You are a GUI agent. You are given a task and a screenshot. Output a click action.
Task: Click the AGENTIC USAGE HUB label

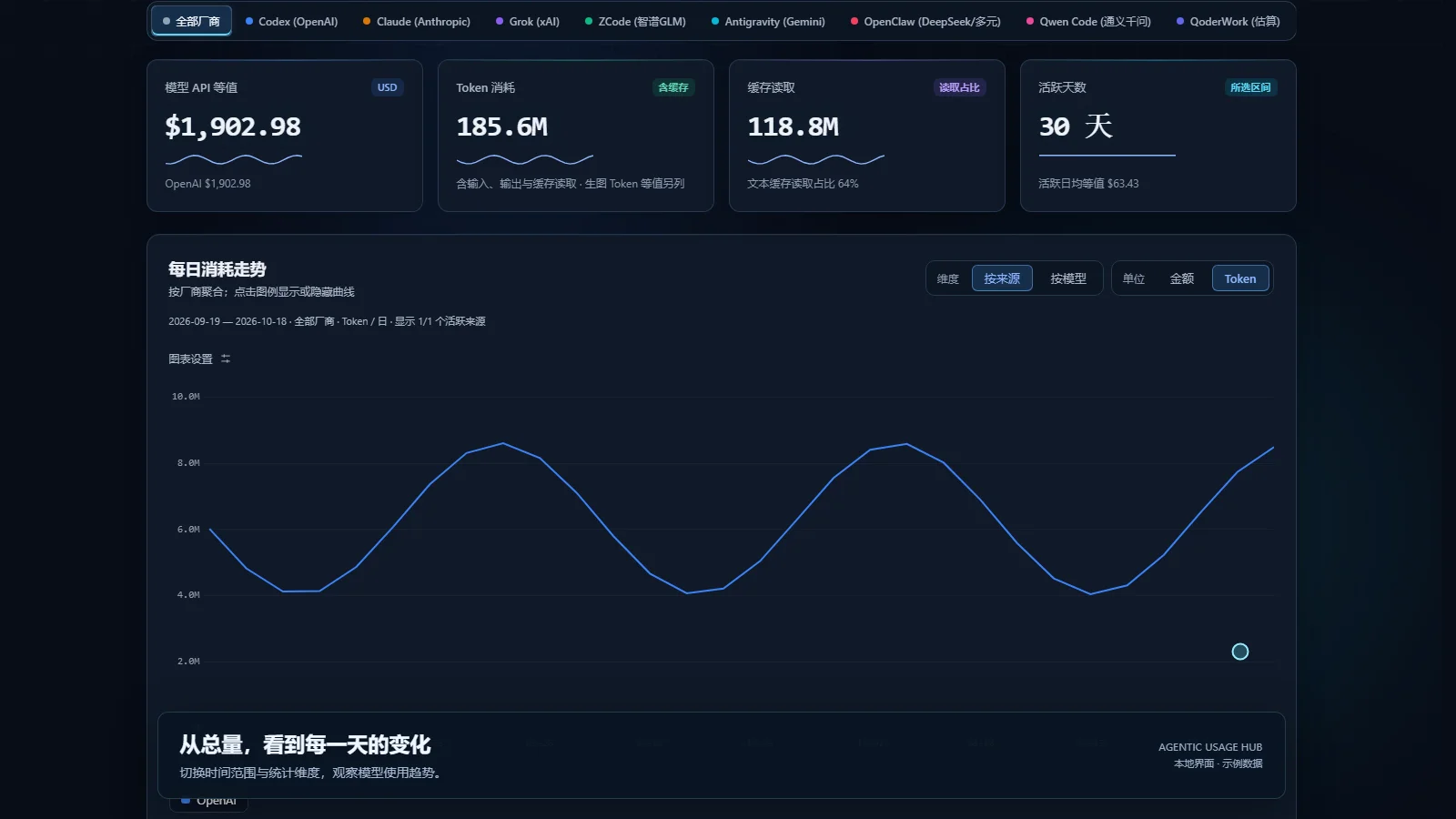(1210, 747)
